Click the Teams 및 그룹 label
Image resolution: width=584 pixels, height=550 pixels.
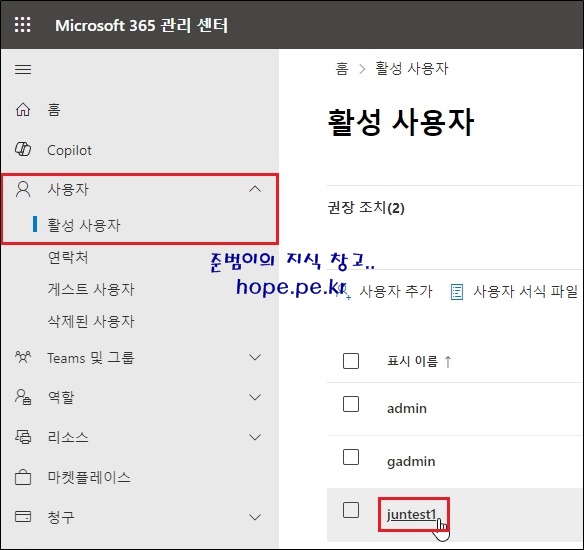pos(91,358)
